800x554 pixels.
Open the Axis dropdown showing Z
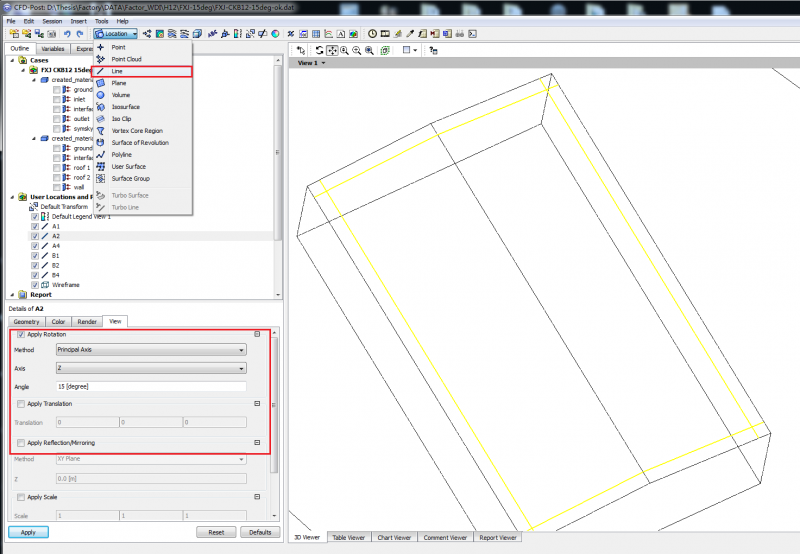coord(151,368)
